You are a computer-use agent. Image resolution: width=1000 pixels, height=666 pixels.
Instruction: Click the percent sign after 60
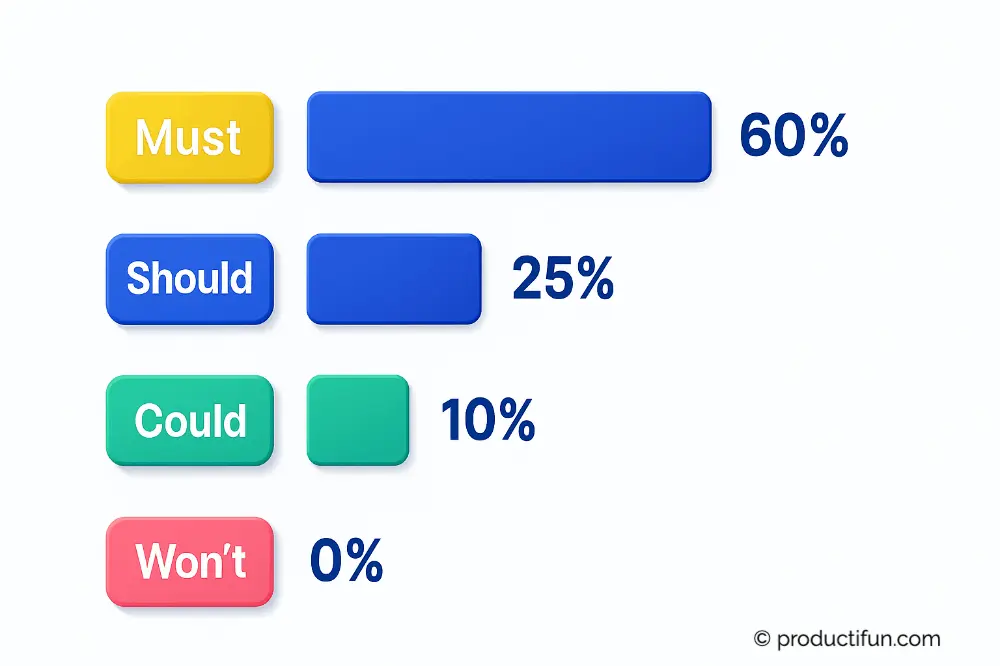pyautogui.click(x=829, y=135)
